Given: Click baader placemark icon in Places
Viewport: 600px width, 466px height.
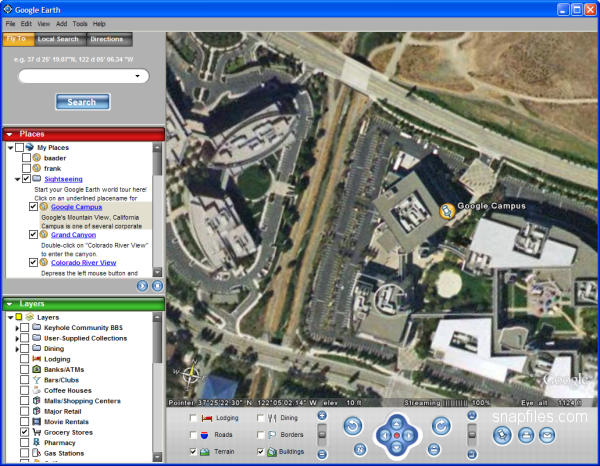Looking at the screenshot, I should click(x=37, y=157).
